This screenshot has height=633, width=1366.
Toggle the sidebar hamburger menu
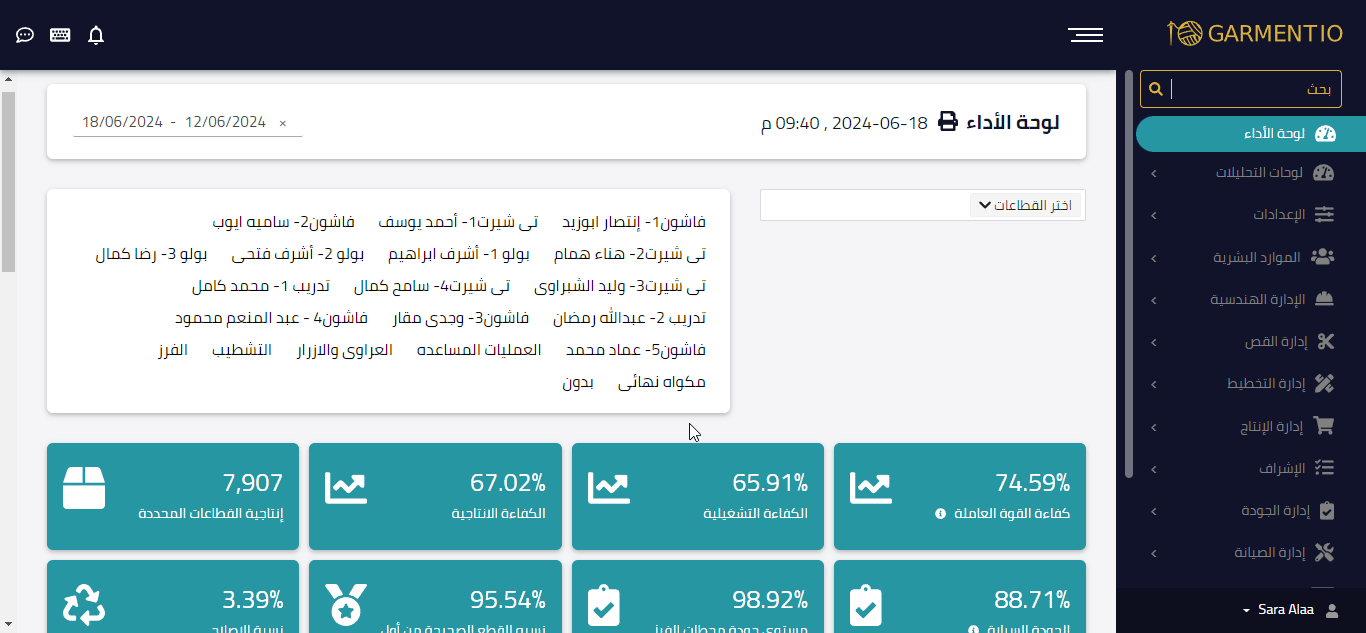pos(1085,35)
